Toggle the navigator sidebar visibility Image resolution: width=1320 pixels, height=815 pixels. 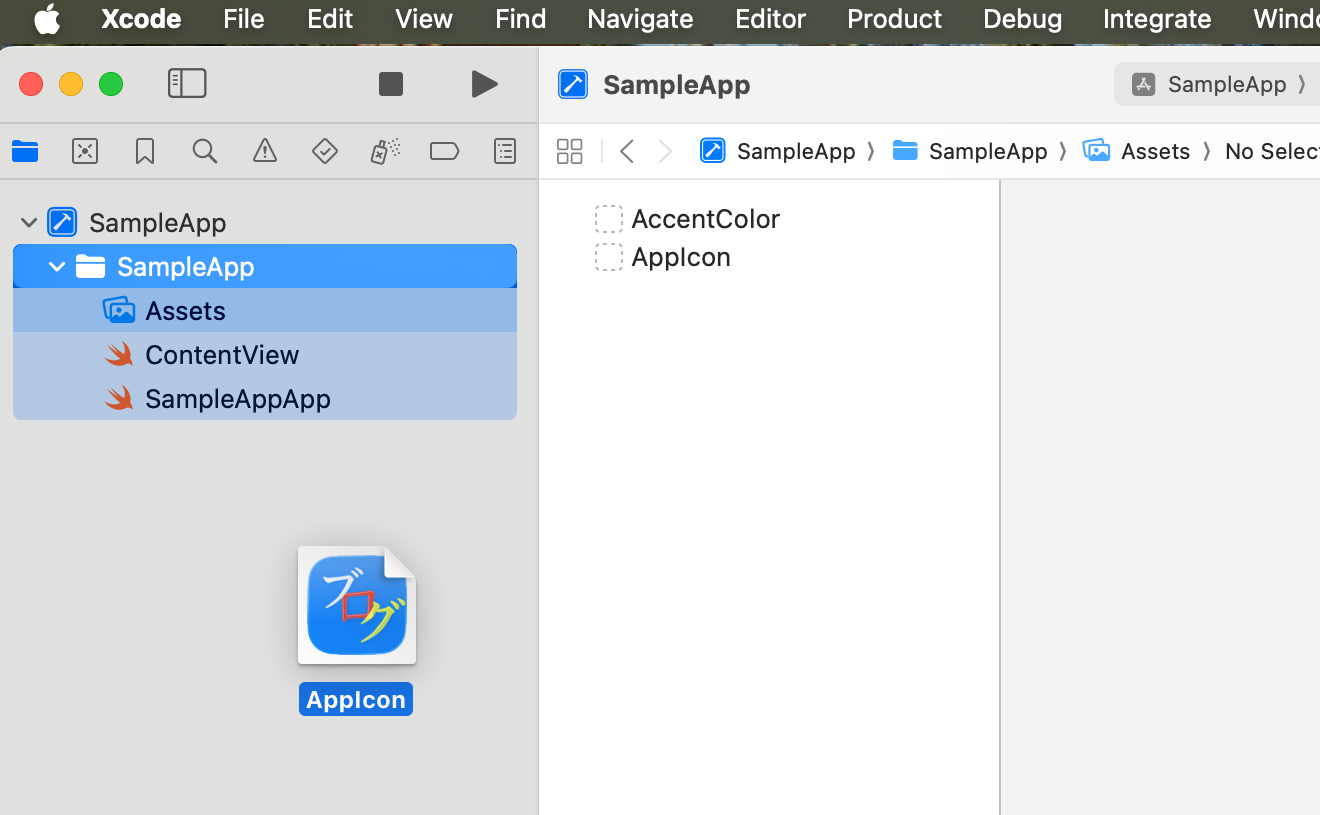(187, 84)
